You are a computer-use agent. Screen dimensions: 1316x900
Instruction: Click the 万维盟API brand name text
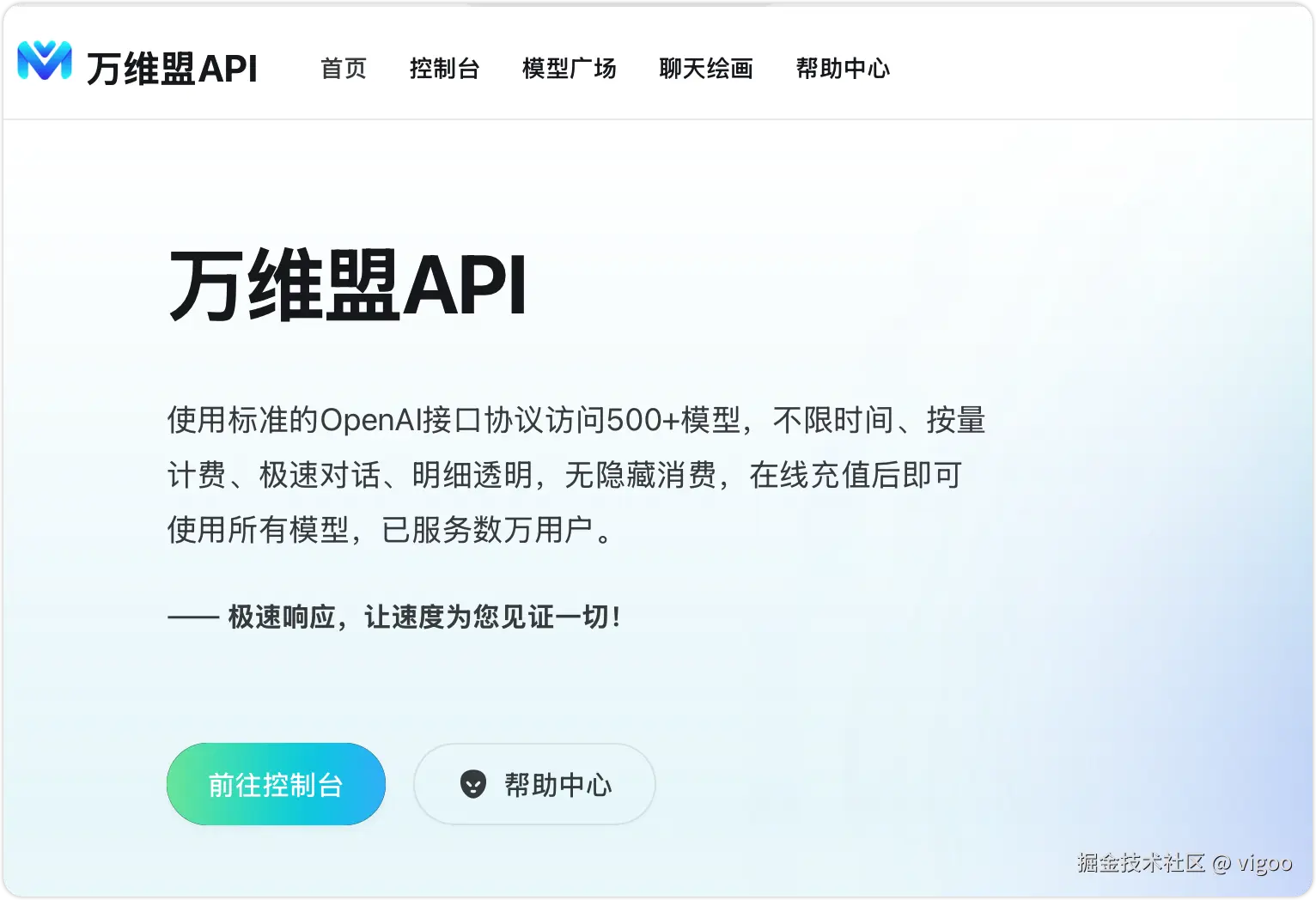click(x=172, y=67)
